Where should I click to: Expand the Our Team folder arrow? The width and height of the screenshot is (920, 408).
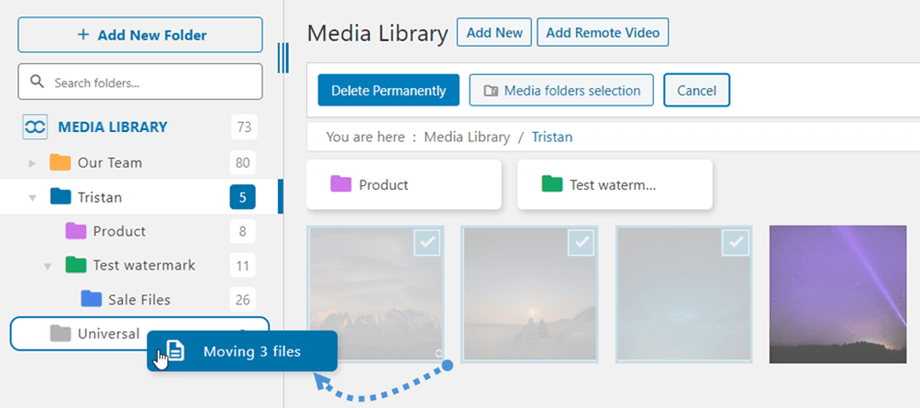point(32,163)
